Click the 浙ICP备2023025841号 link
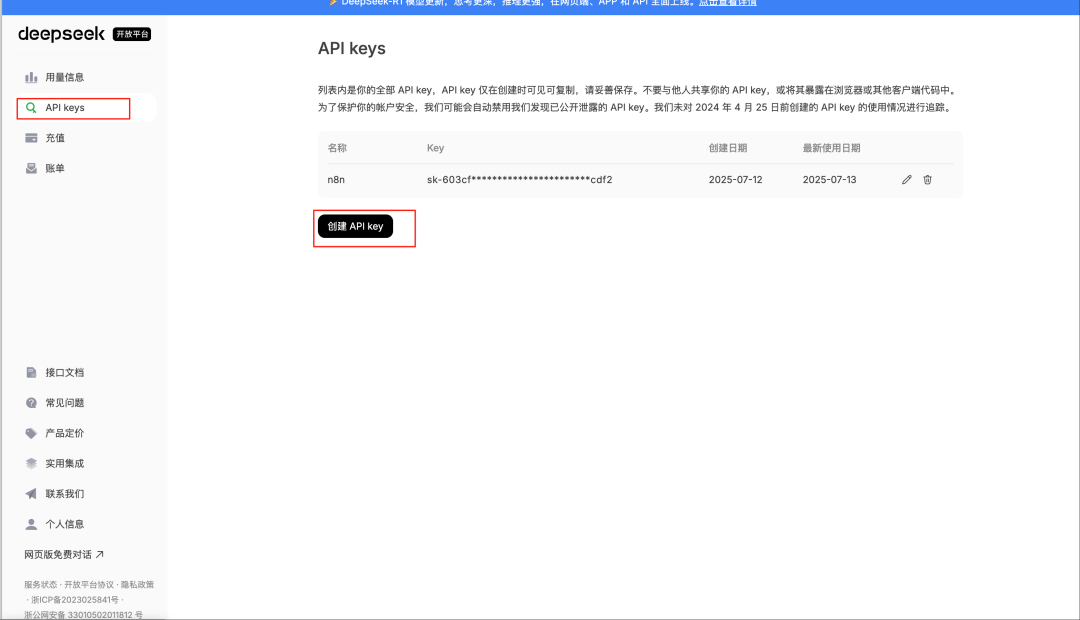 pyautogui.click(x=75, y=600)
